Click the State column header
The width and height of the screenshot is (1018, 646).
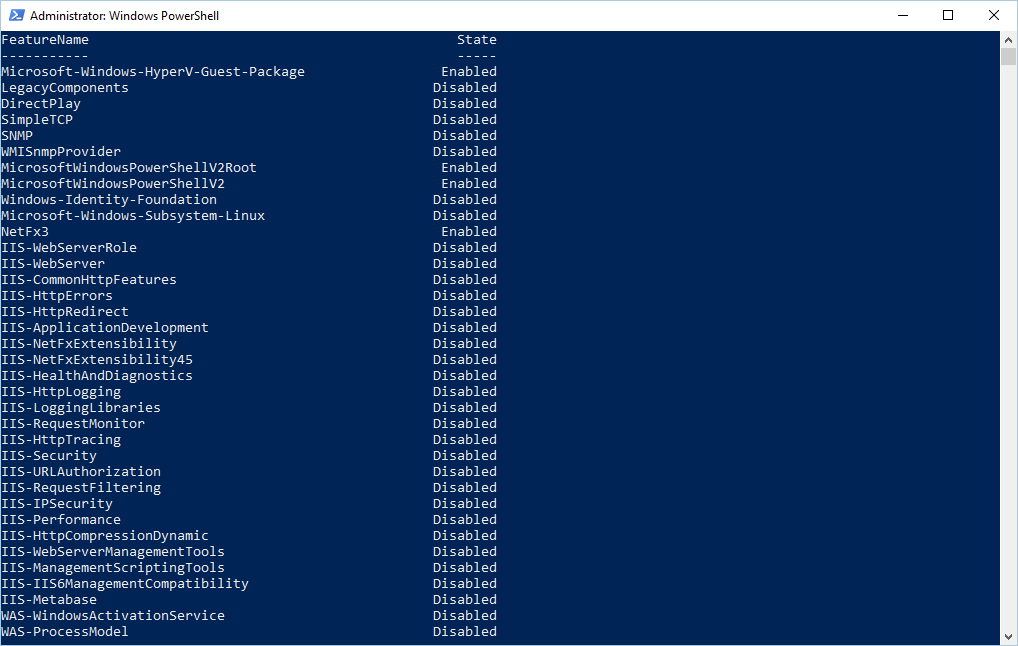[x=477, y=40]
